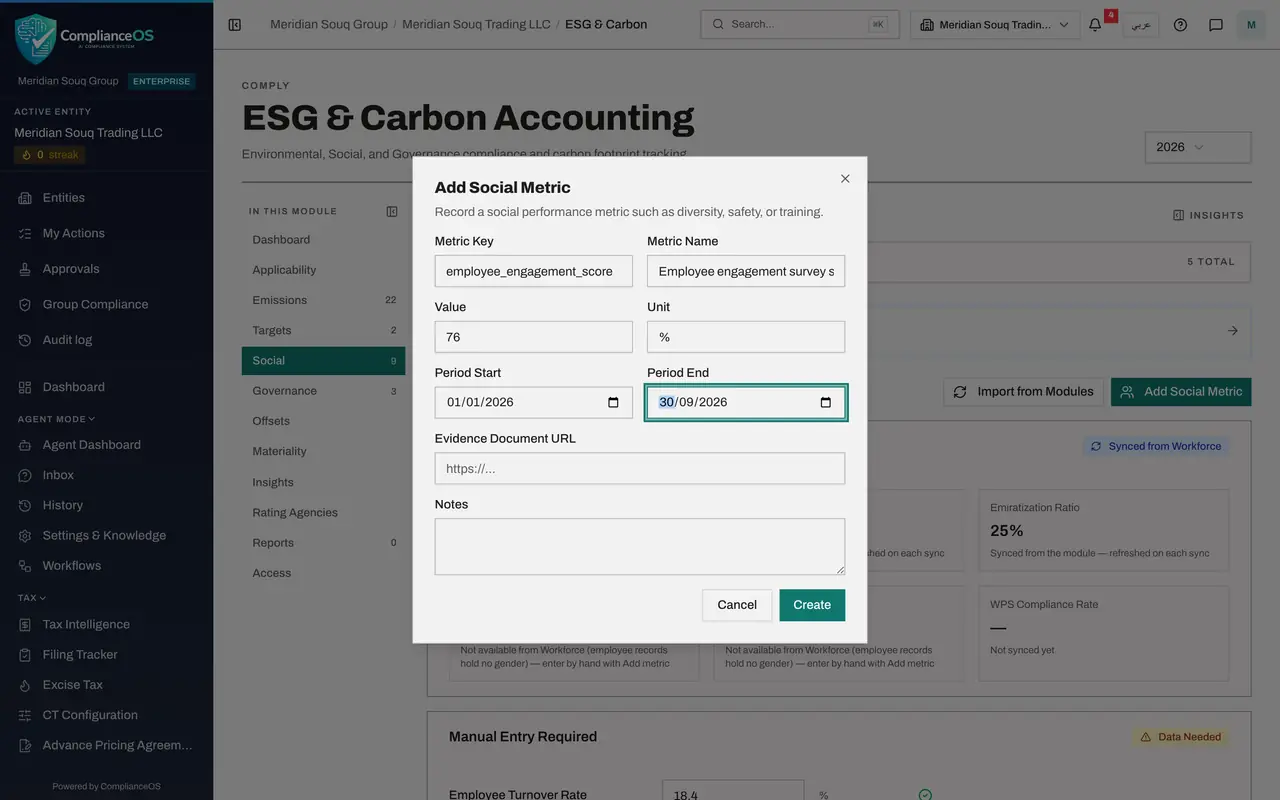Collapse the In This Module panel icon
This screenshot has width=1280, height=800.
pyautogui.click(x=392, y=211)
